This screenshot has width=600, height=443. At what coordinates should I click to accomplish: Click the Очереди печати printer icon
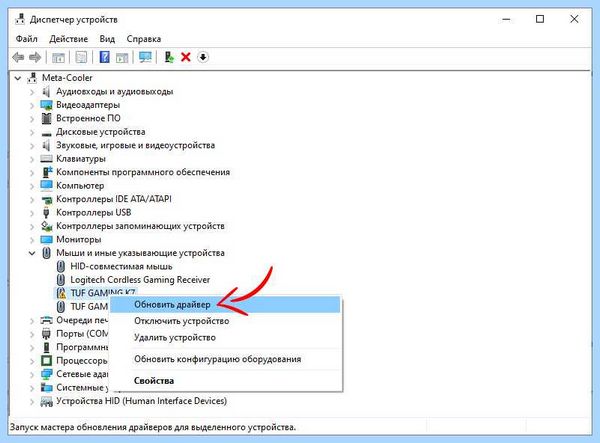click(x=46, y=320)
